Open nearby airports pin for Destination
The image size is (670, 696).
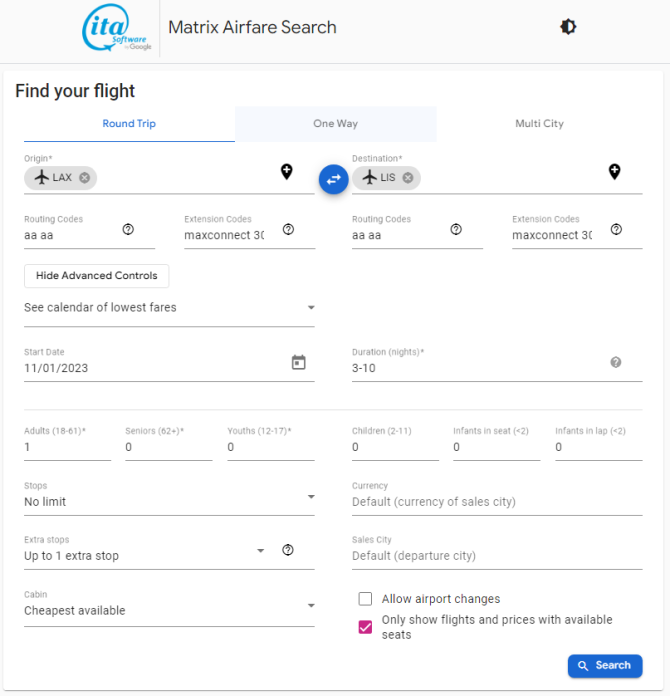[x=614, y=172]
